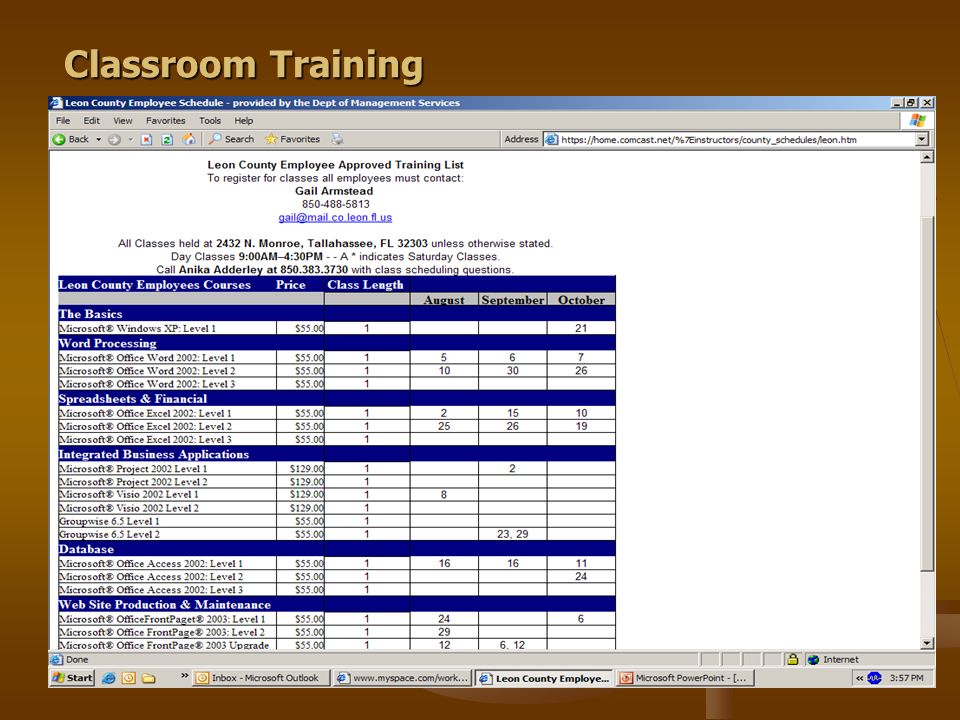Click 'Microsoft Office Access 2002: Level 2' row
This screenshot has width=960, height=720.
[337, 577]
